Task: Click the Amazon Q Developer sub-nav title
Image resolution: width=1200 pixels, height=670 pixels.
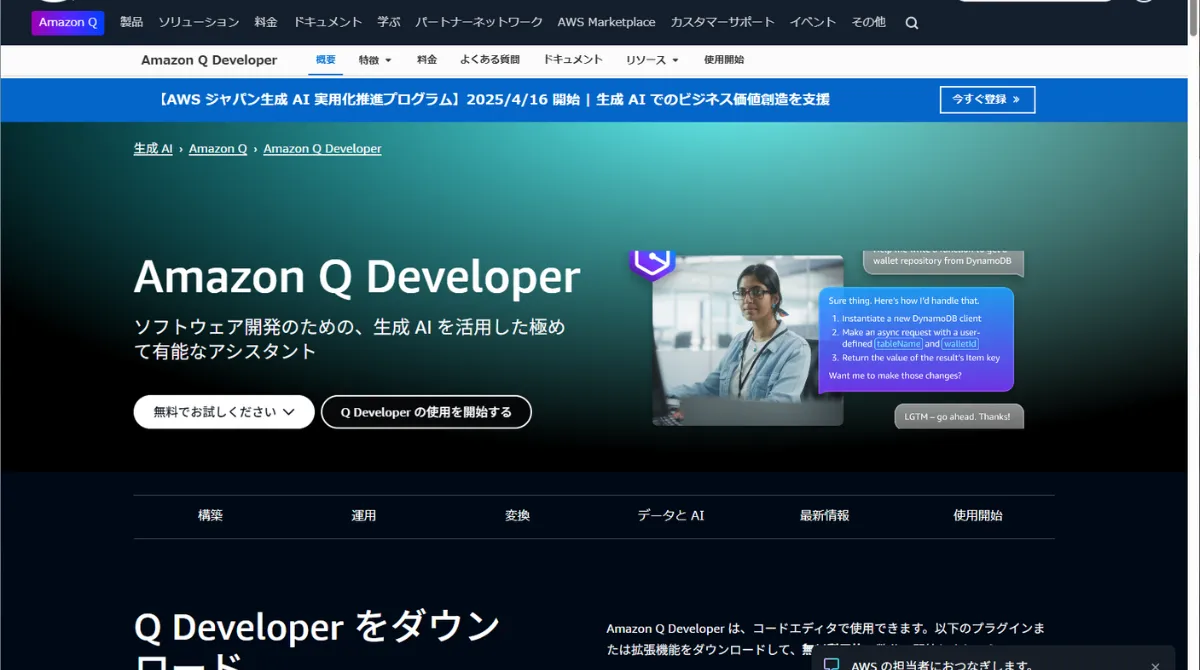Action: (209, 60)
